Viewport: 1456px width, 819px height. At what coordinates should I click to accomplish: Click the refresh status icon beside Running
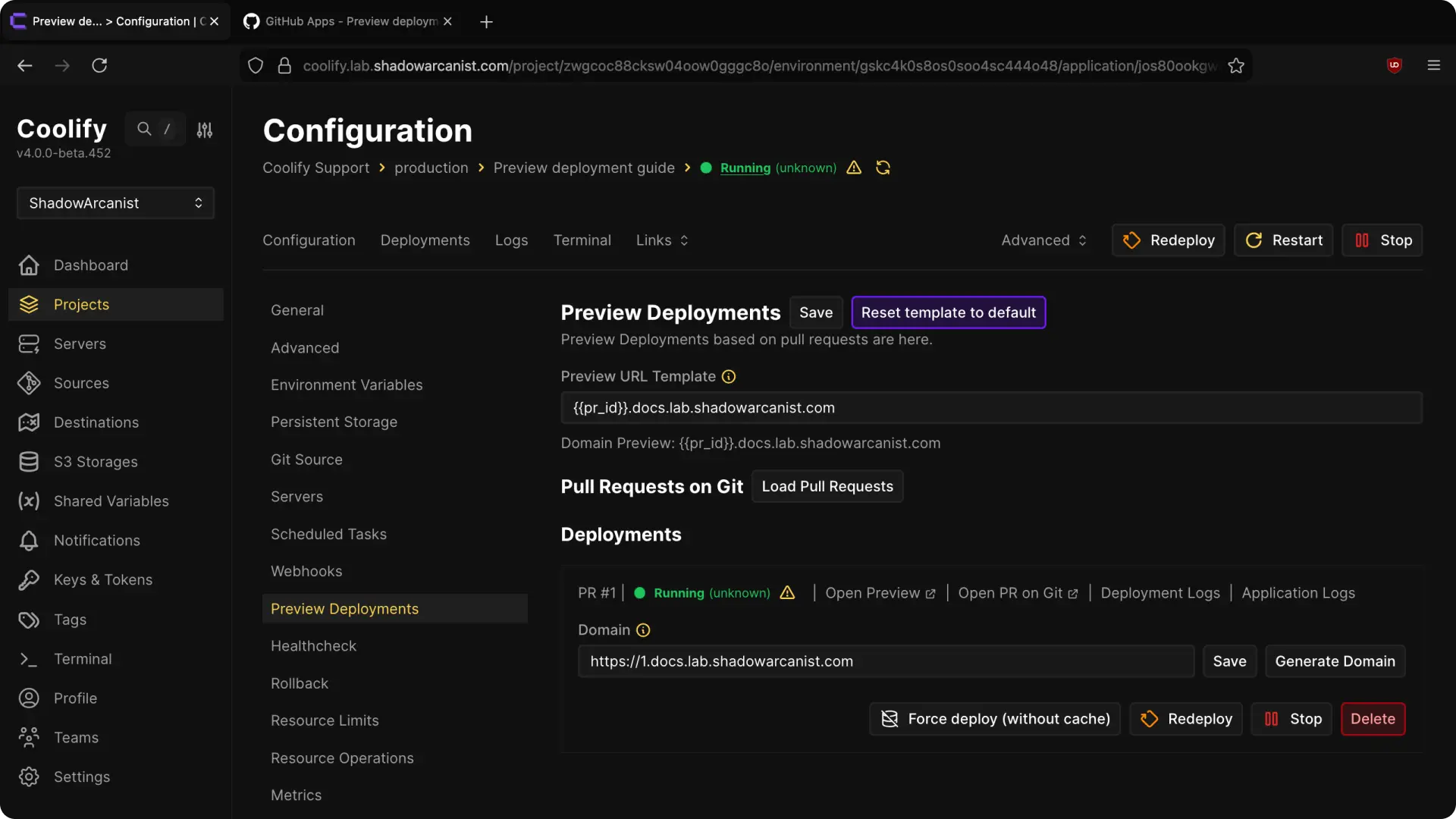tap(883, 168)
